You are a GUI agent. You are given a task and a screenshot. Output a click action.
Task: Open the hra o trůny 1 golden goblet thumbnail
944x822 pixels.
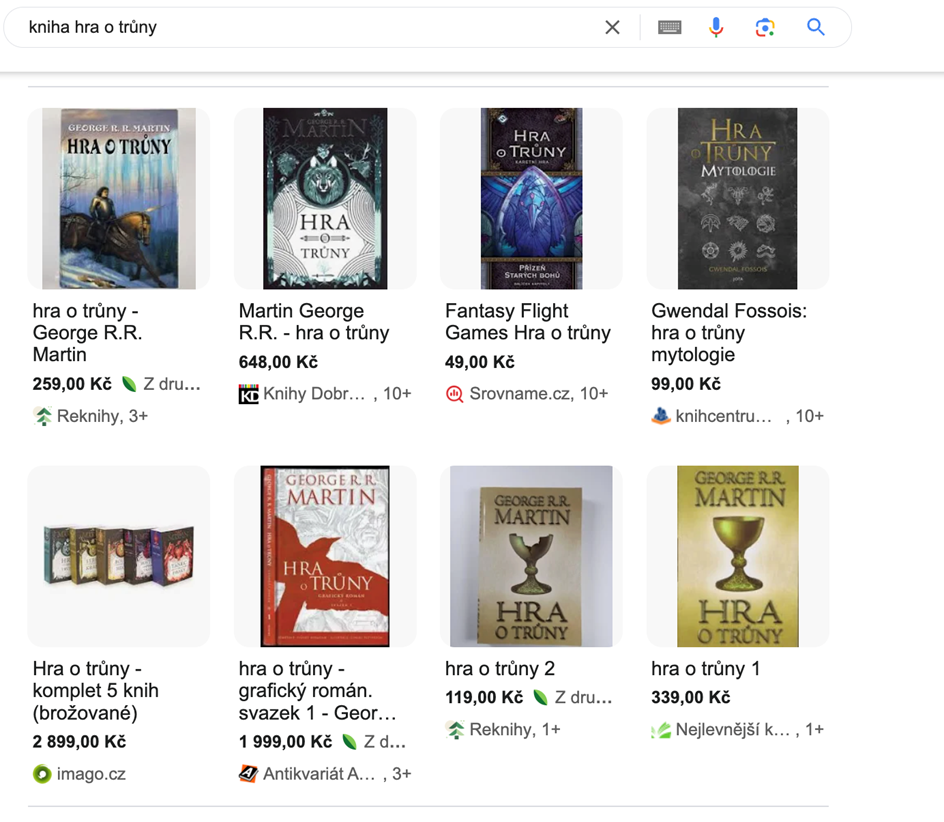[x=738, y=556]
